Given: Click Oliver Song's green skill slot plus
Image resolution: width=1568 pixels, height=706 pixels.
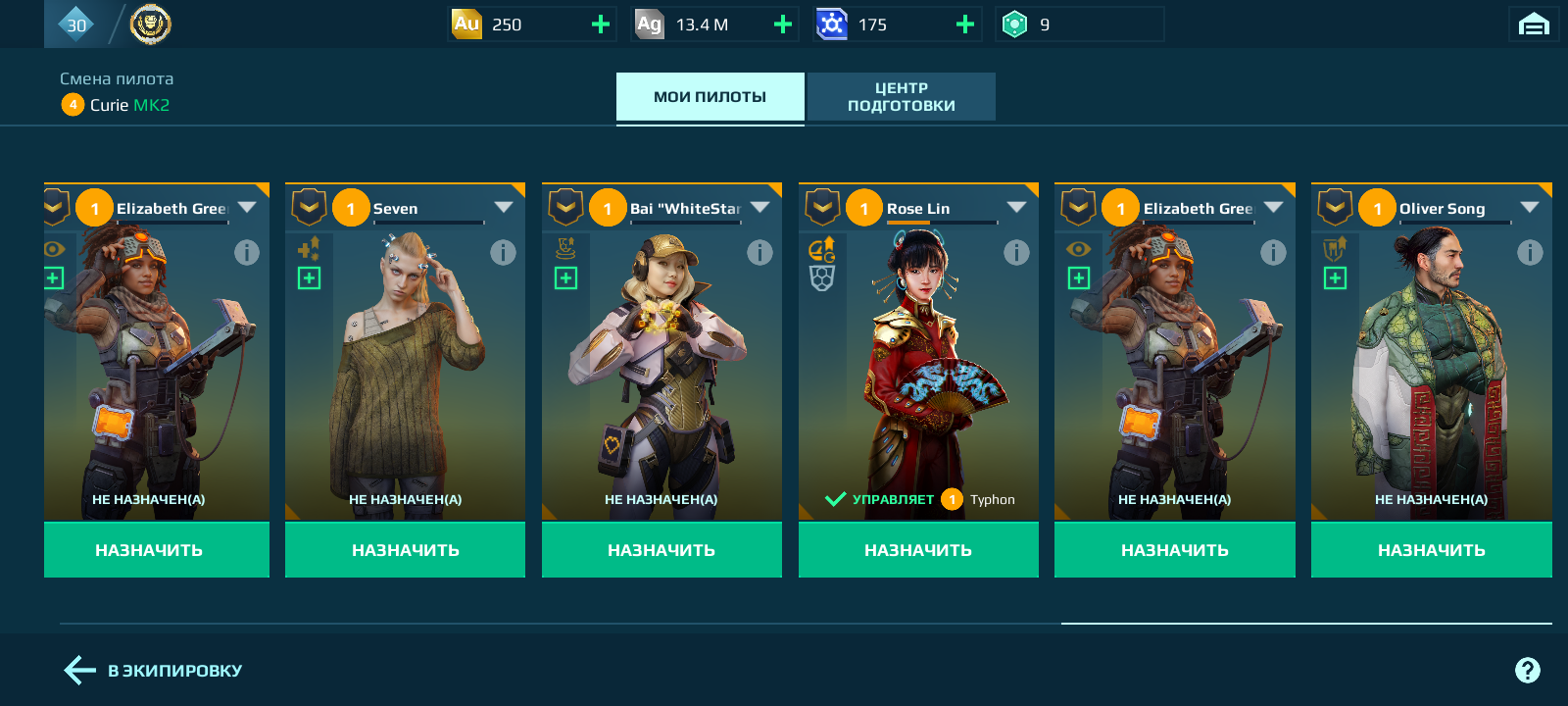Looking at the screenshot, I should point(1335,278).
